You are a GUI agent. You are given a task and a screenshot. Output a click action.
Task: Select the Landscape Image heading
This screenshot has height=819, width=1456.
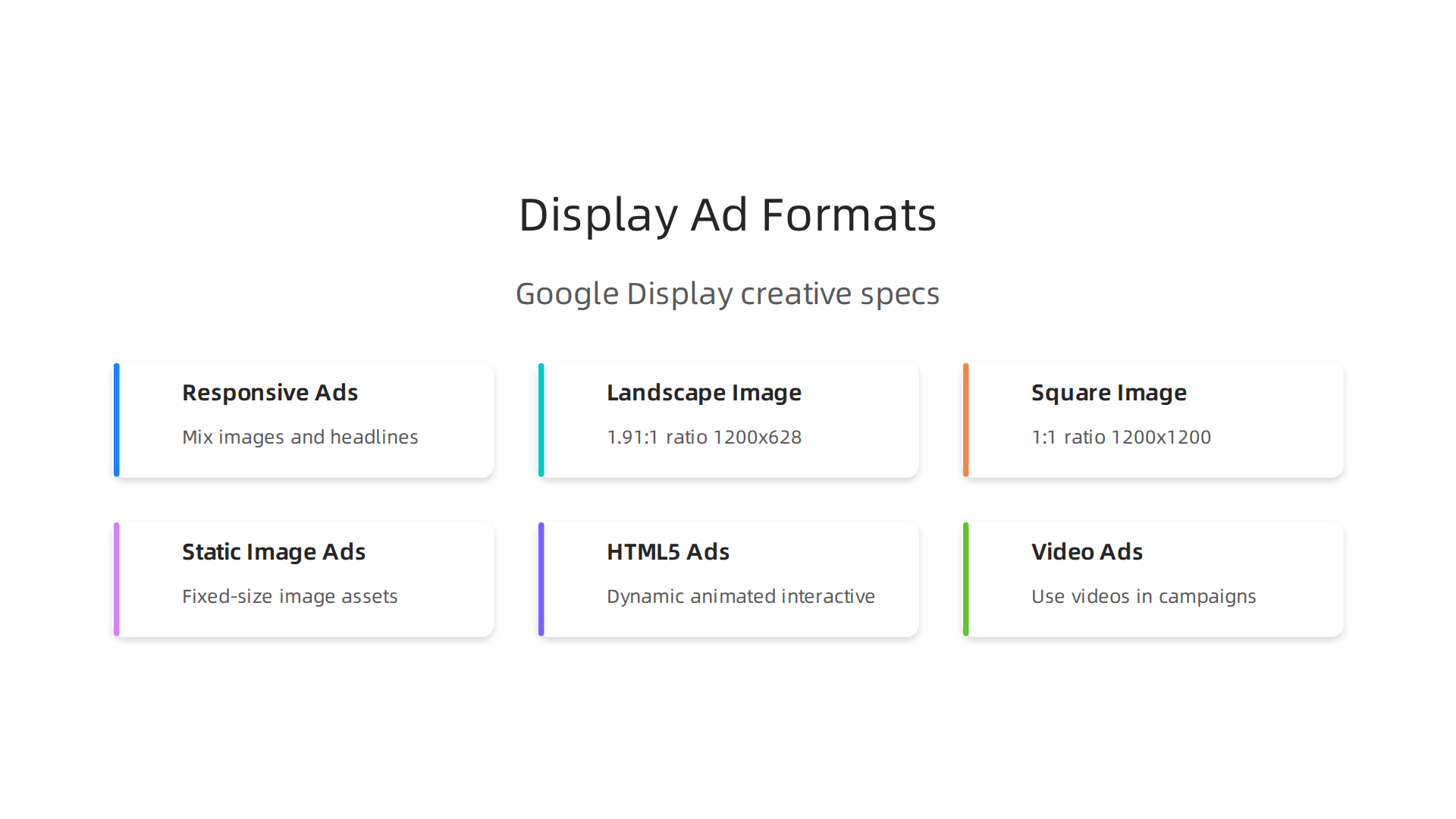coord(704,393)
